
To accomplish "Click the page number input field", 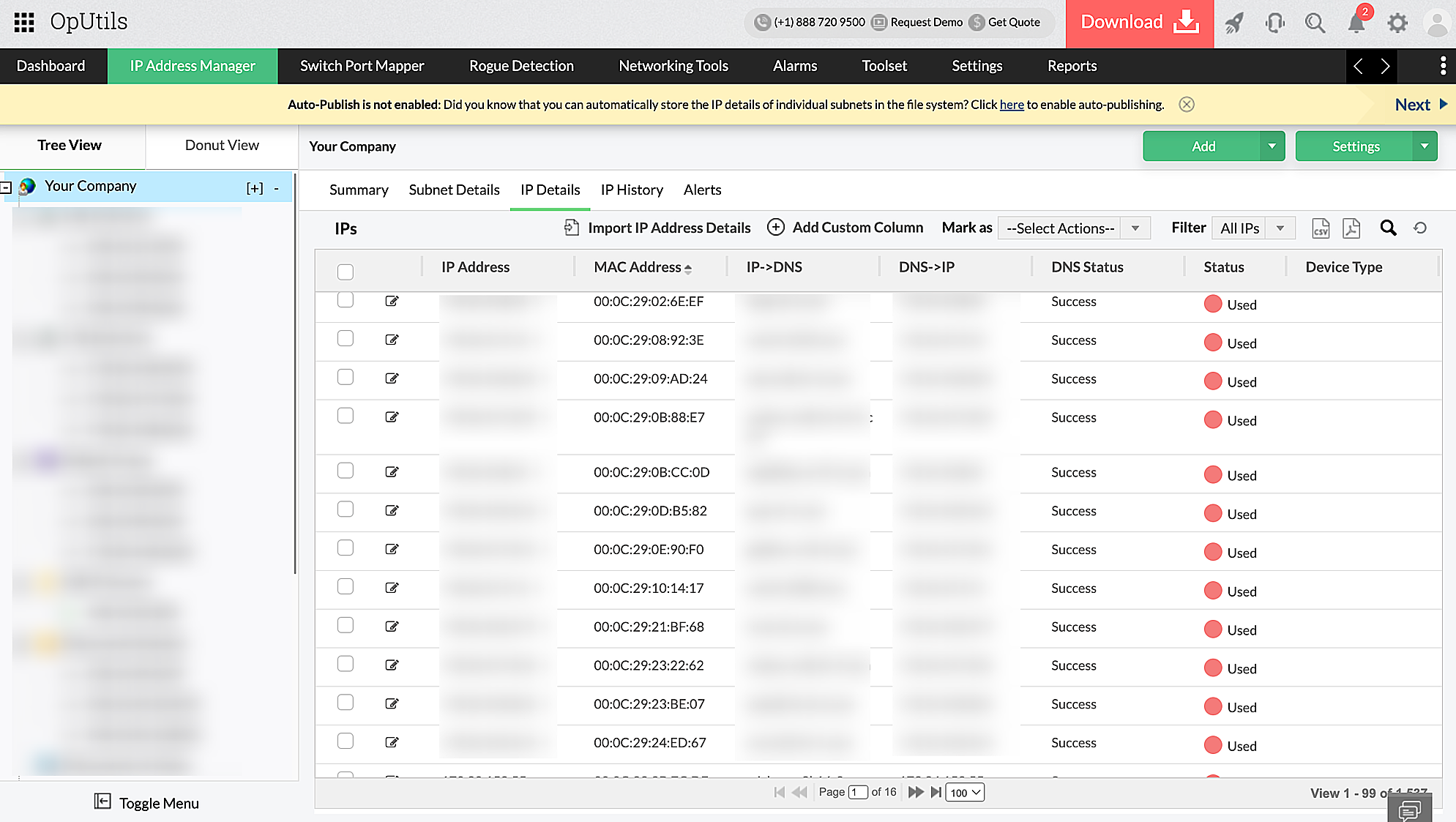I will click(x=857, y=792).
